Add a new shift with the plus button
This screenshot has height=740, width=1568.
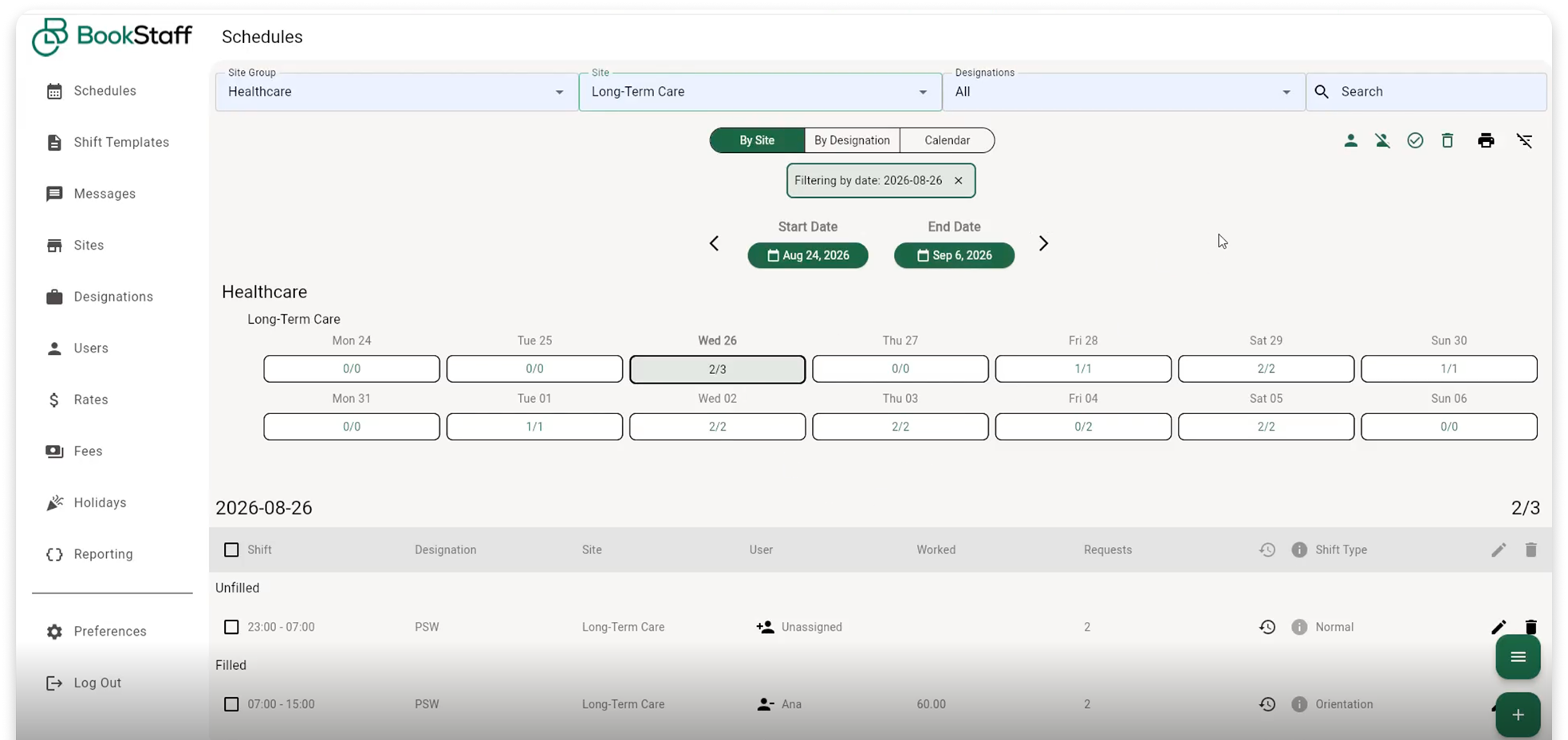click(1518, 714)
